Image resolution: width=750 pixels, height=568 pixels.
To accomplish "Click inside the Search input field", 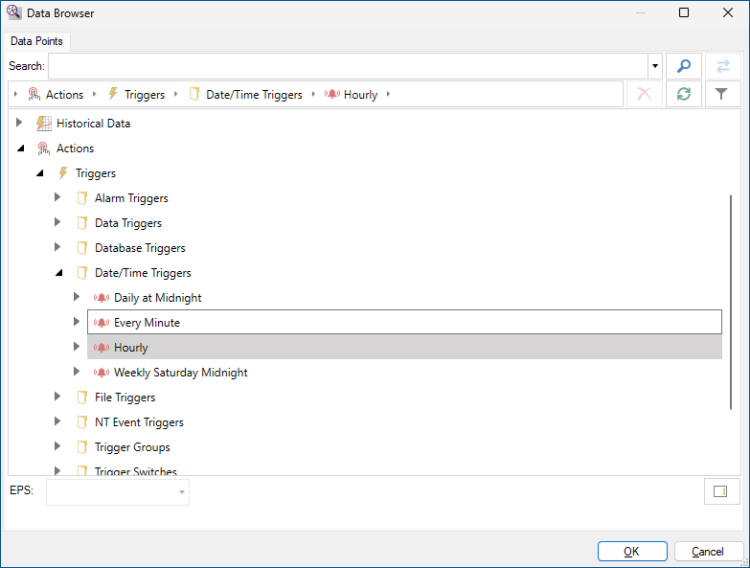I will pyautogui.click(x=348, y=66).
